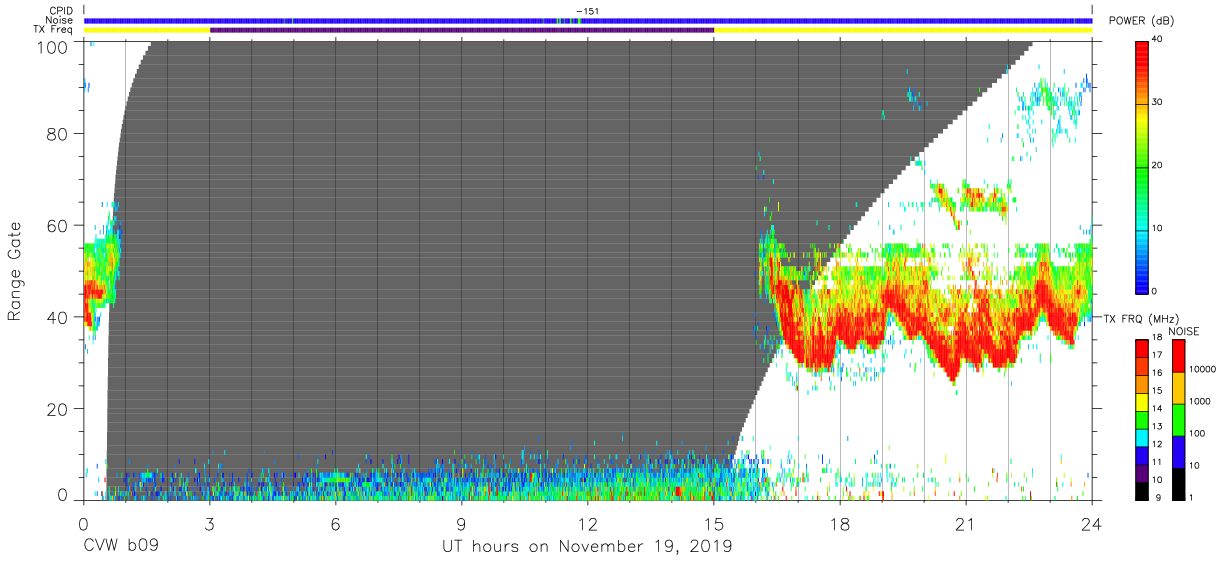Screen dimensions: 1228x567
Task: Click the 'CVW b09' station label
Action: (121, 547)
